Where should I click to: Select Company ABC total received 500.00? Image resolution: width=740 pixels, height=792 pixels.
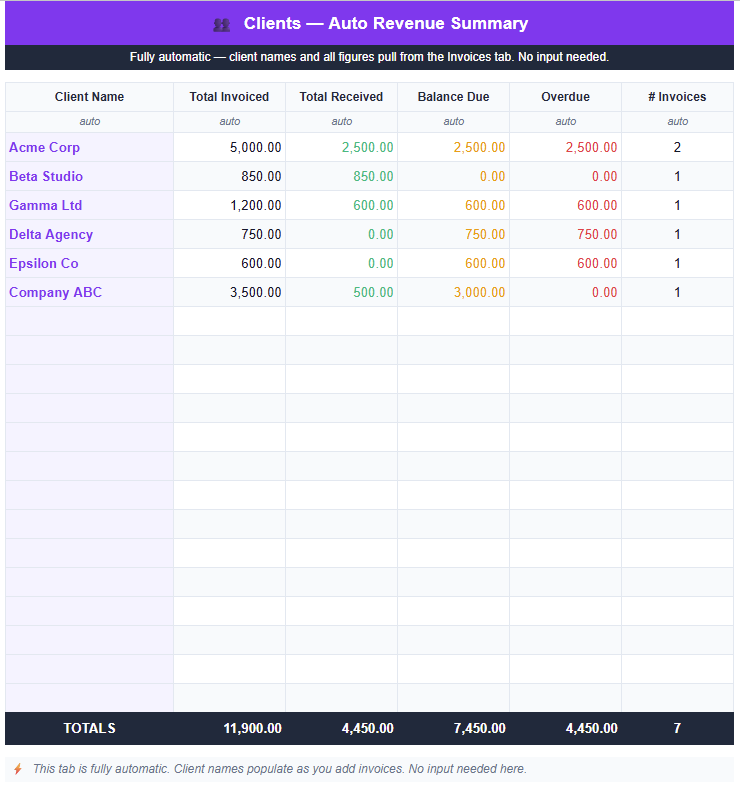pos(373,292)
